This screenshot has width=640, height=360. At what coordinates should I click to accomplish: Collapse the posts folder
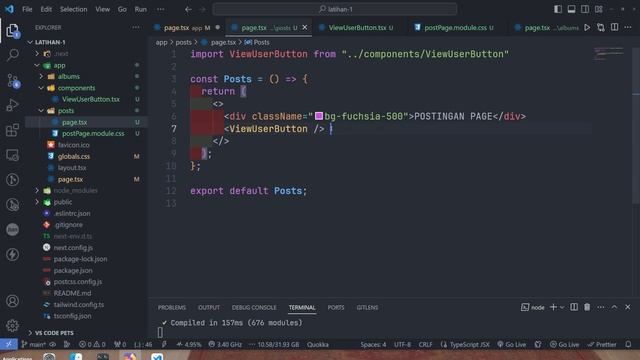click(41, 111)
